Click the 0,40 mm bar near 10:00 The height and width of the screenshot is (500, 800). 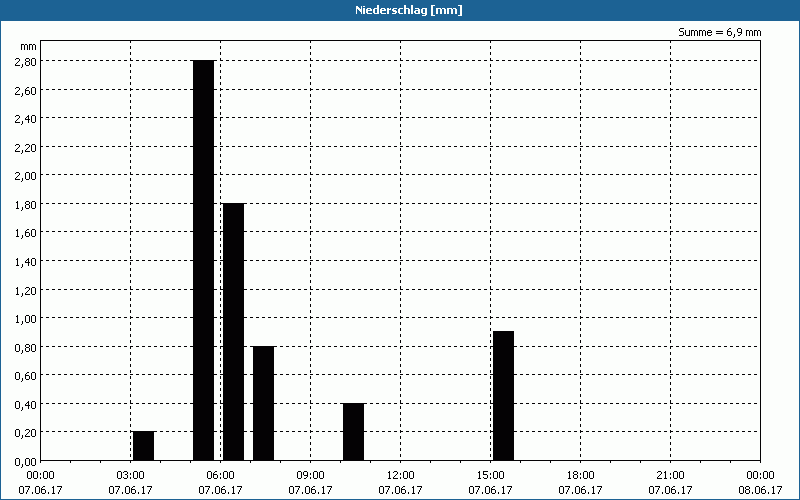point(354,432)
